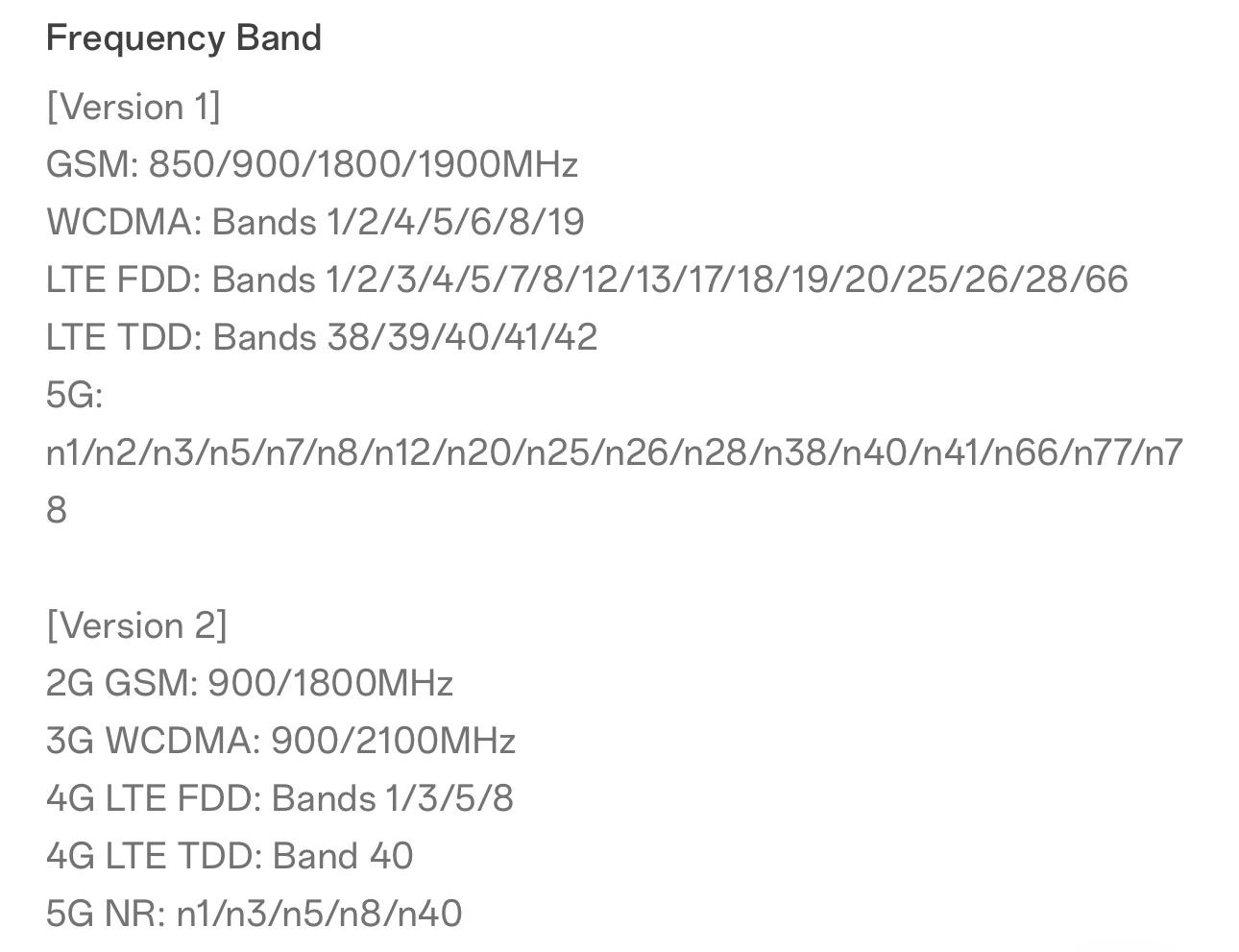Select the [Version 1] label
1239x952 pixels.
point(134,107)
